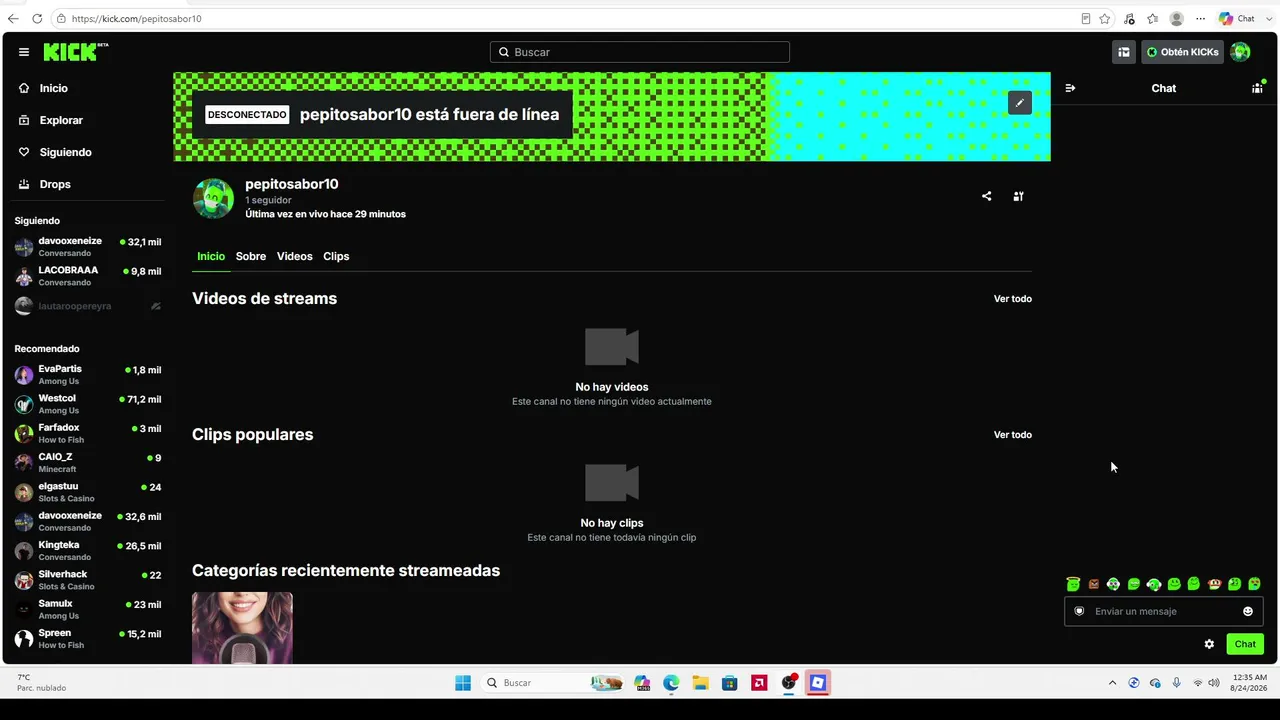Open the Kick shop box icon

[1124, 52]
